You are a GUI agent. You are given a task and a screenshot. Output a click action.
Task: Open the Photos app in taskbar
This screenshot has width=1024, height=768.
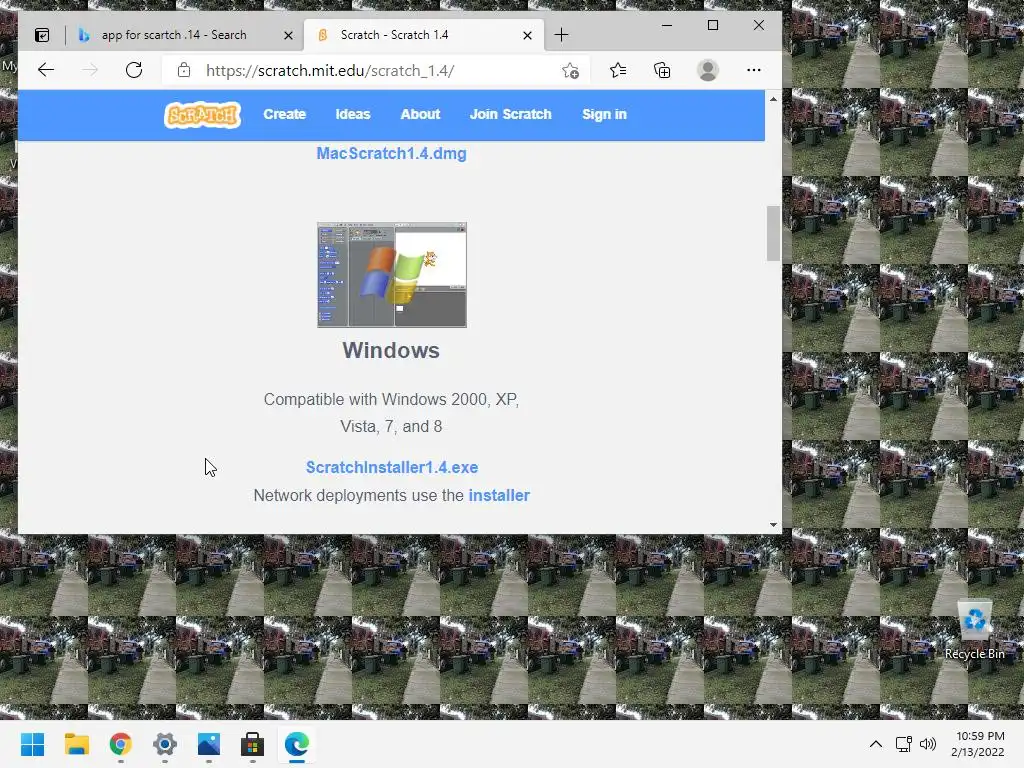209,744
